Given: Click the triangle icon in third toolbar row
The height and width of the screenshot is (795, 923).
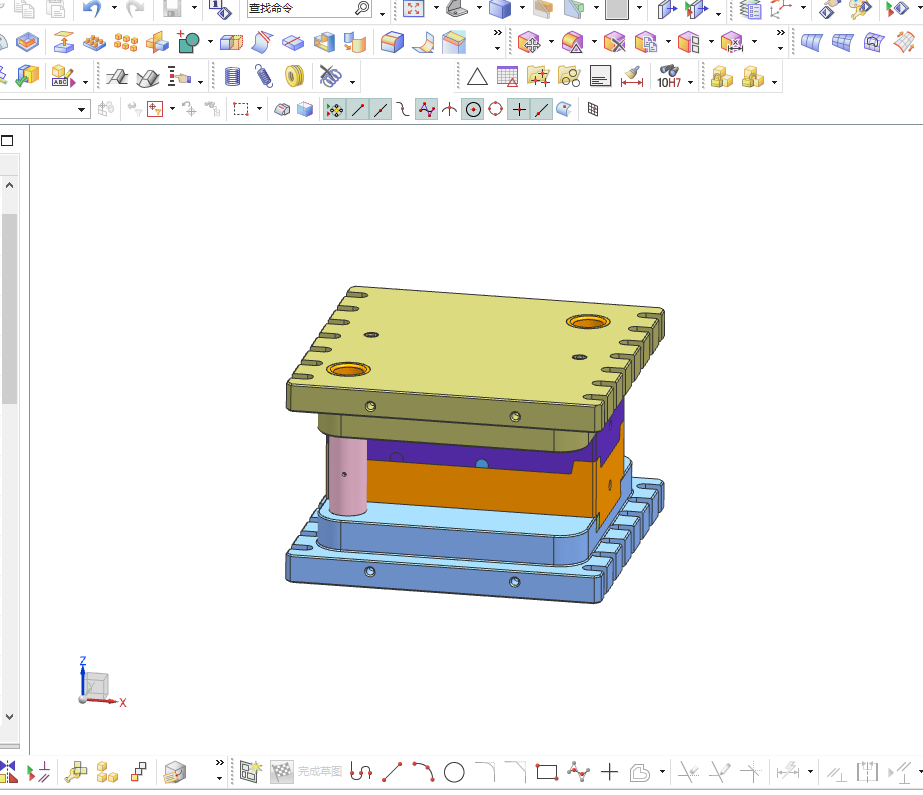Looking at the screenshot, I should [x=477, y=77].
